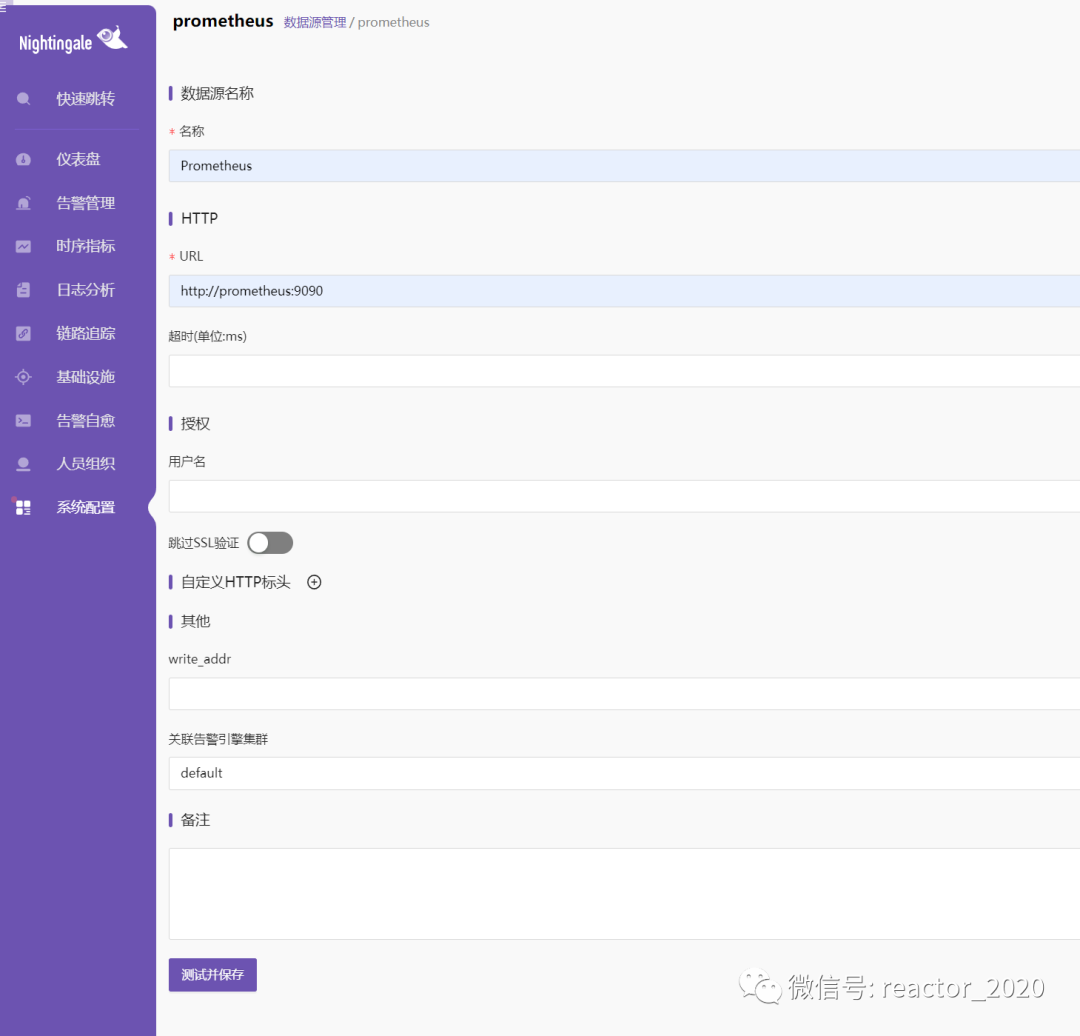
Task: Click the 备注 section heading
Action: tap(195, 820)
